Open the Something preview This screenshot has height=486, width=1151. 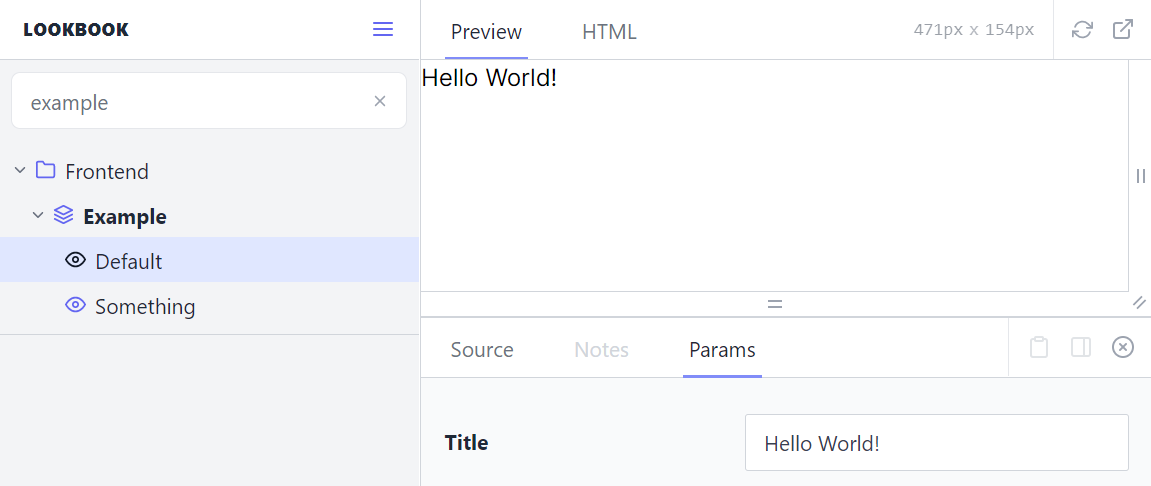209,305
